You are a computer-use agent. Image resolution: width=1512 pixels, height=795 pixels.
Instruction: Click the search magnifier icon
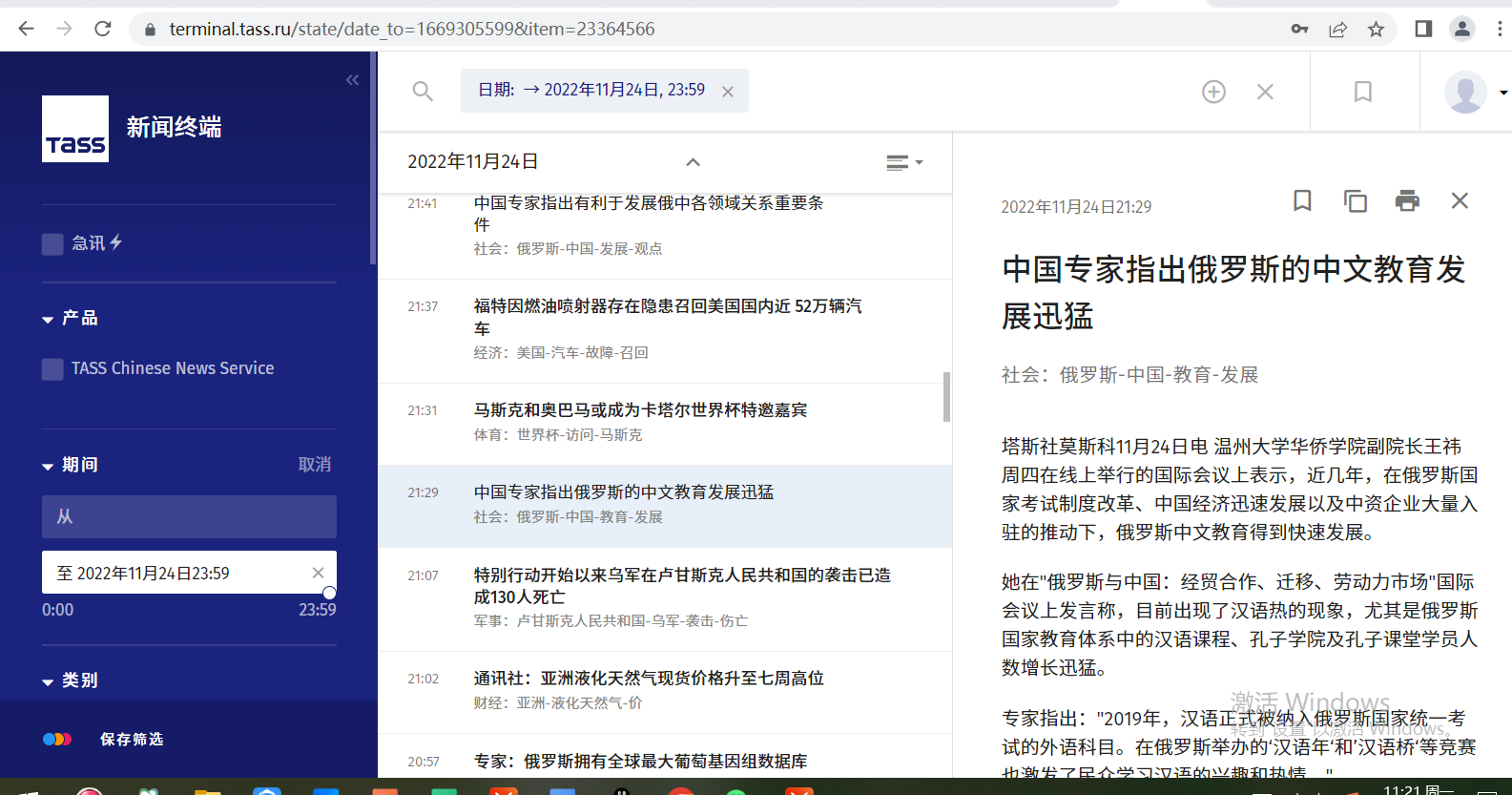423,92
